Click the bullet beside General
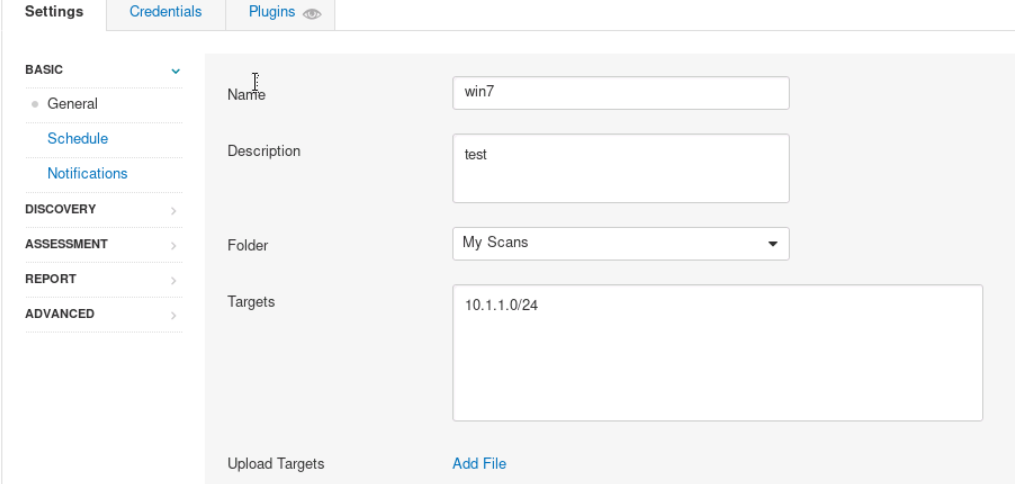Screen dimensions: 1015x484 coord(35,104)
